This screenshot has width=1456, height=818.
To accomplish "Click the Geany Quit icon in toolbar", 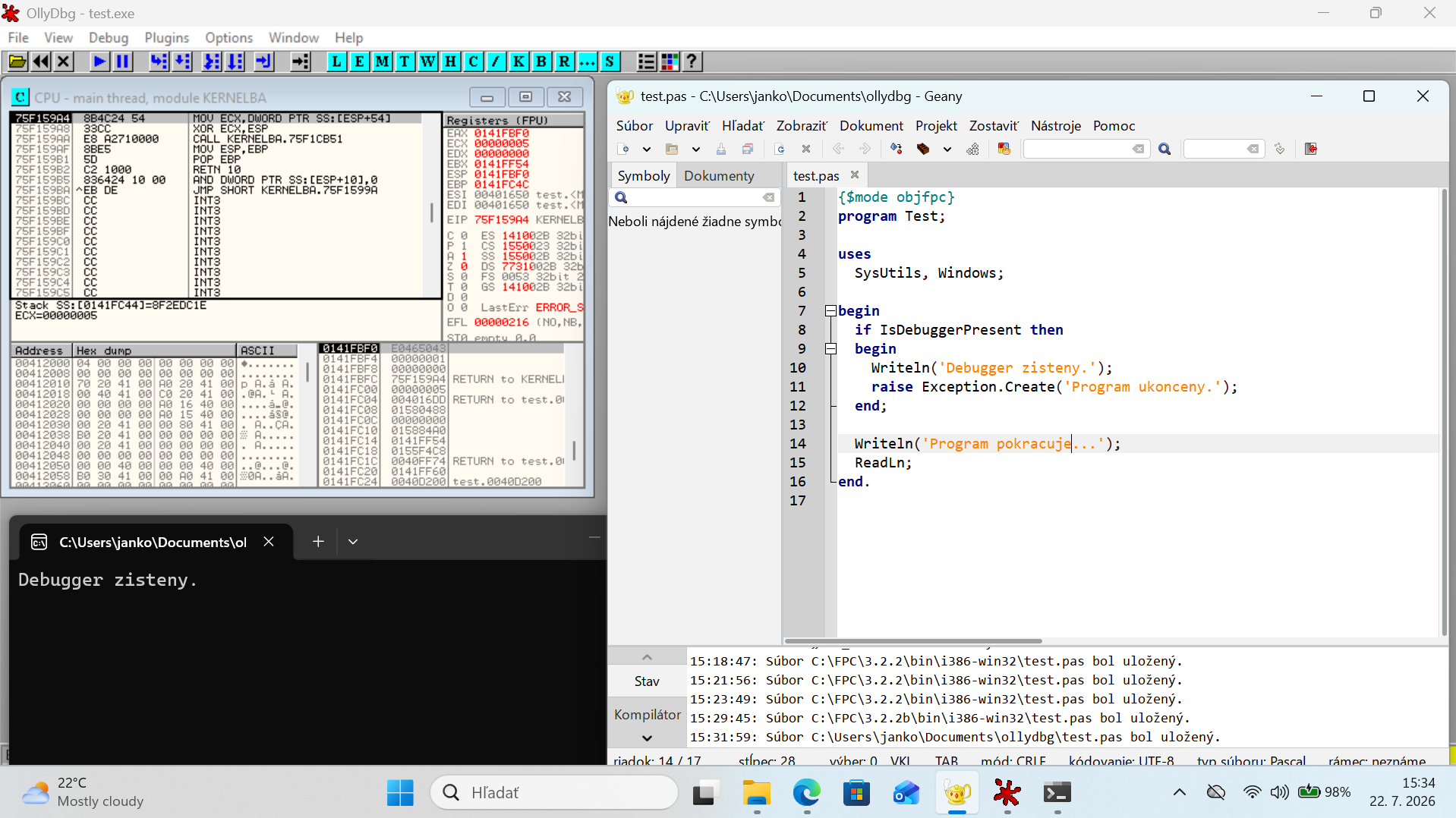I will (x=1311, y=149).
